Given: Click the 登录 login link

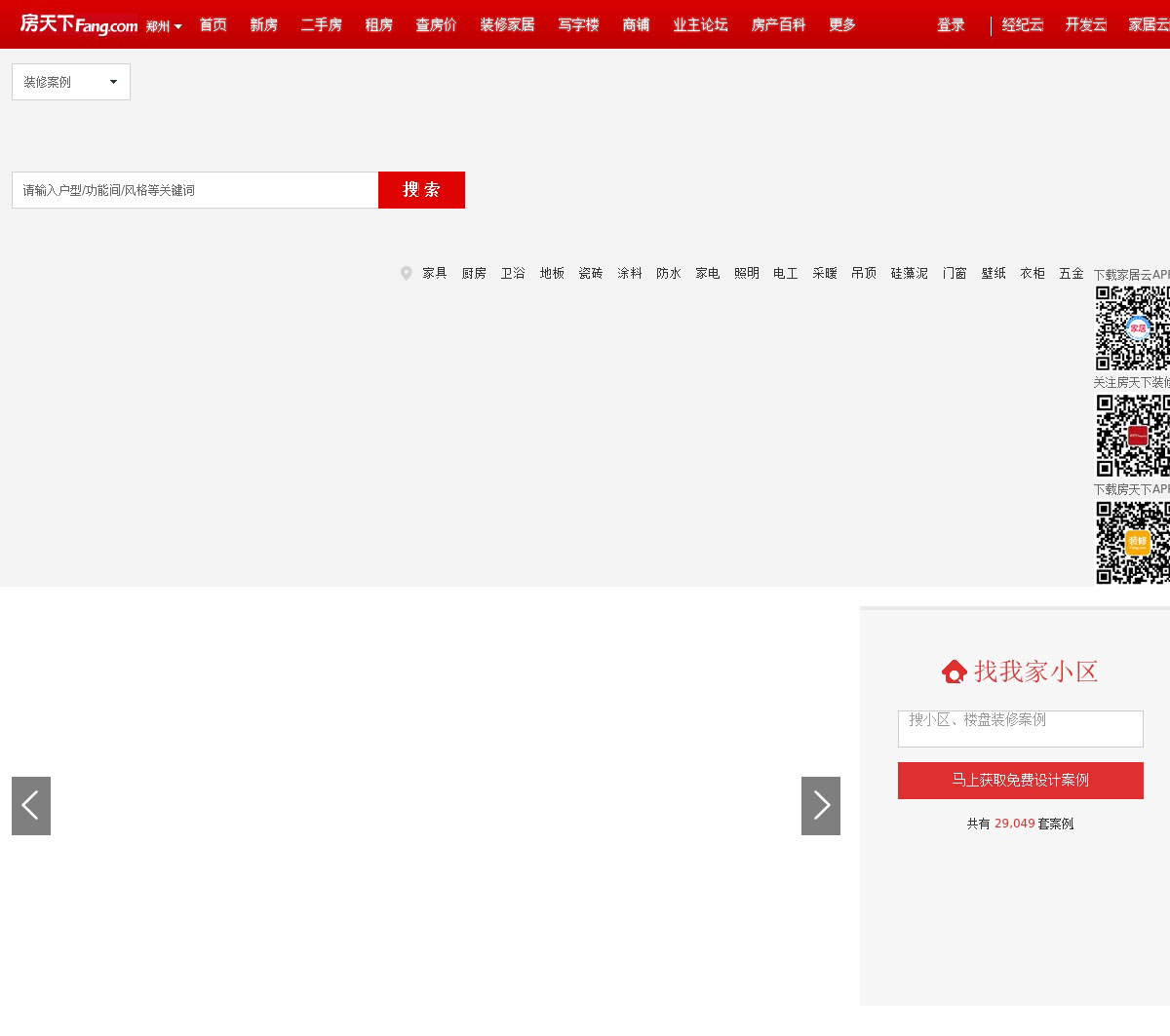Looking at the screenshot, I should (952, 24).
